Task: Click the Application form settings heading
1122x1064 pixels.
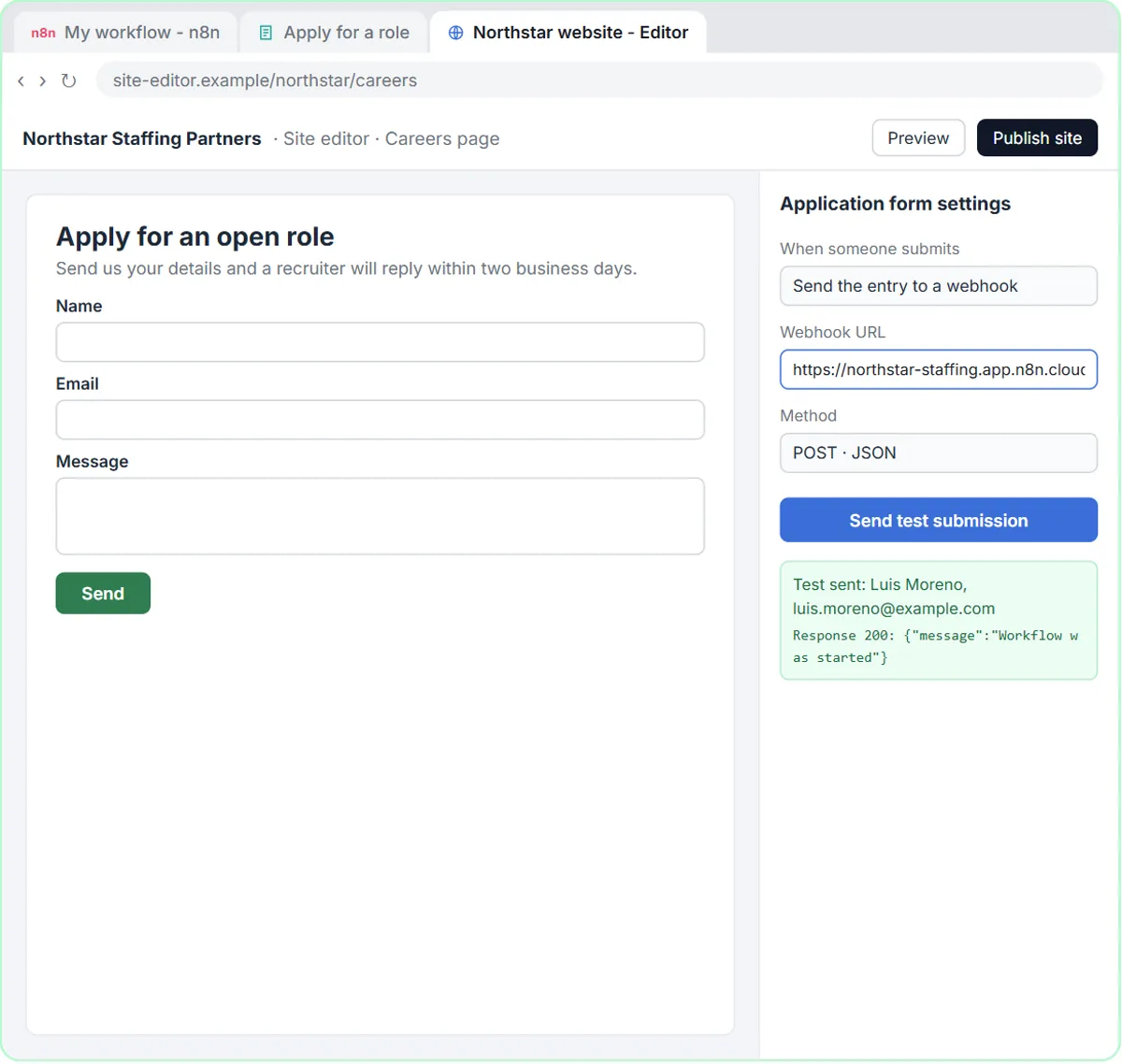Action: pyautogui.click(x=895, y=204)
